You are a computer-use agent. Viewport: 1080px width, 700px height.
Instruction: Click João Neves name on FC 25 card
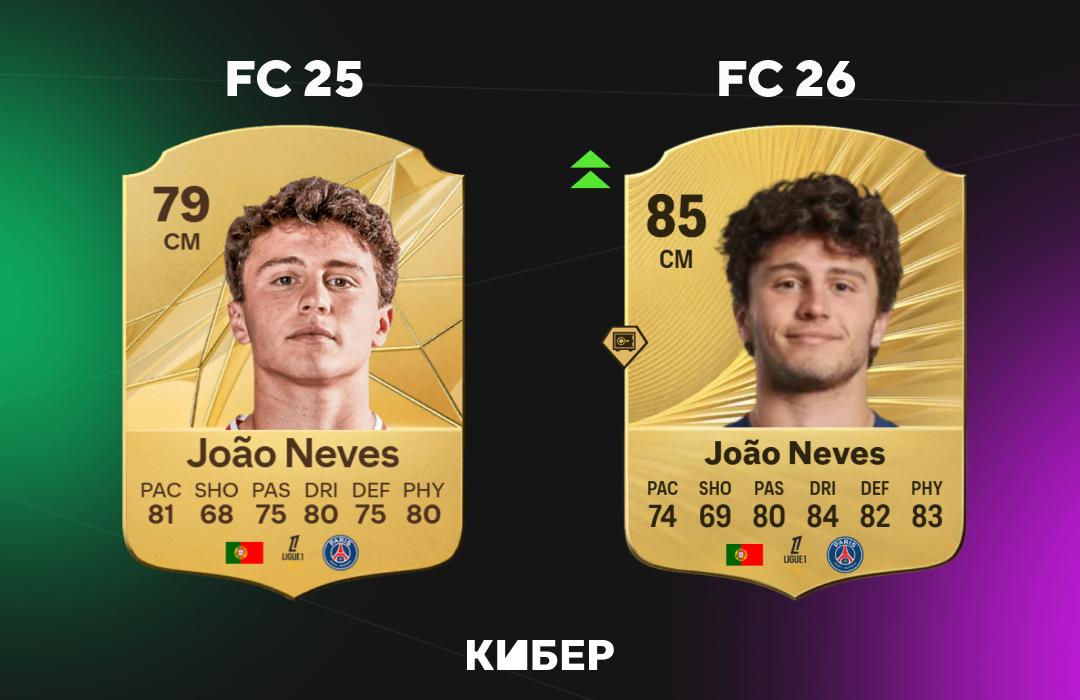click(x=293, y=454)
